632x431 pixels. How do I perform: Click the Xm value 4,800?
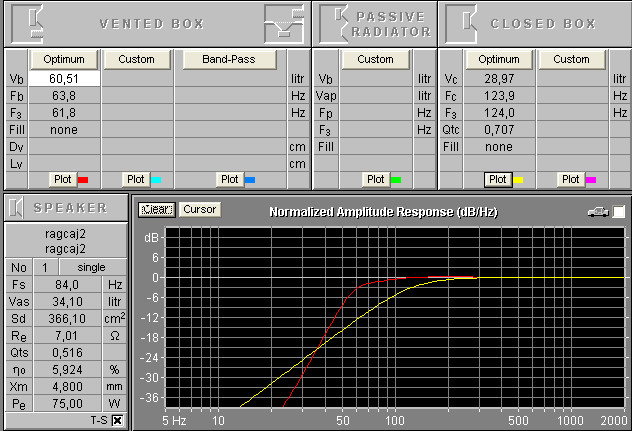(67, 386)
